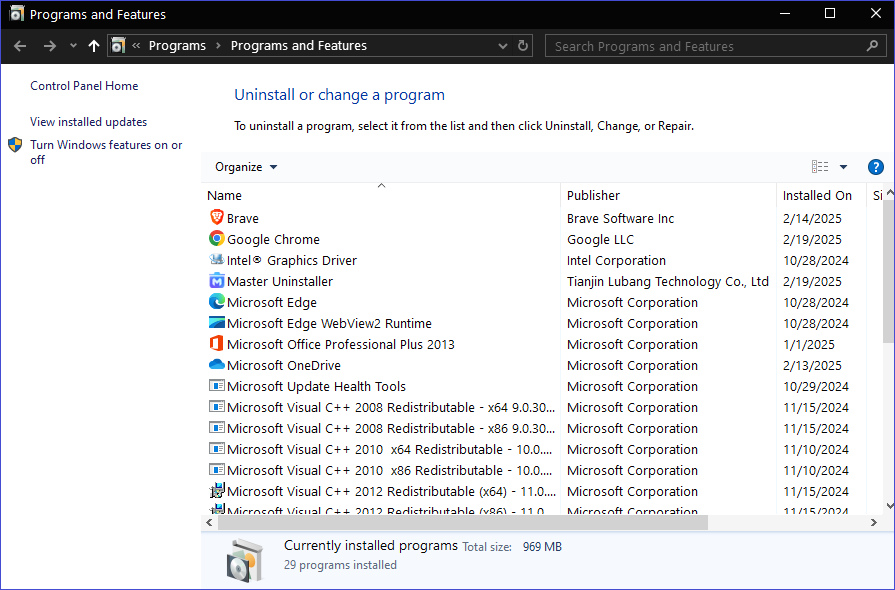Screen dimensions: 895x590
Task: Go forward with the forward arrow
Action: point(50,46)
